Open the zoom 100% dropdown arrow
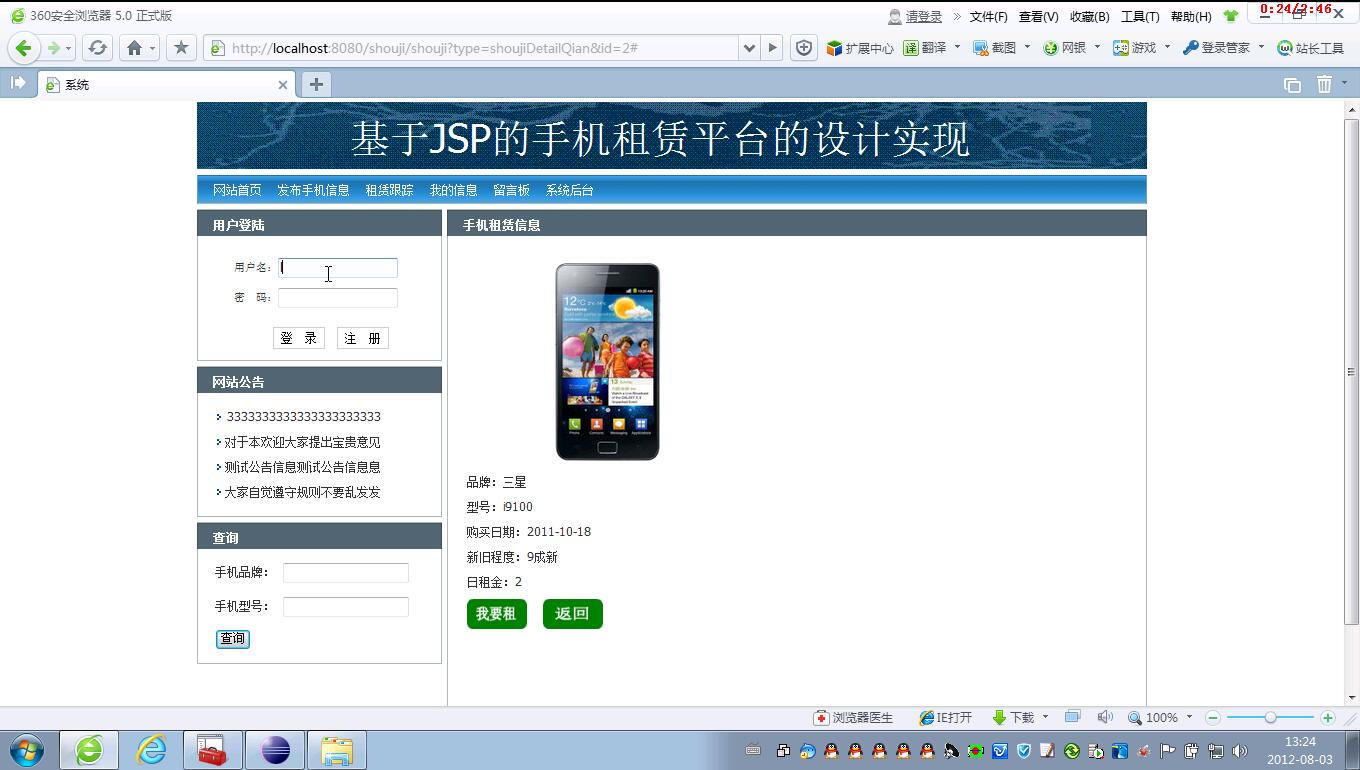Screen dimensions: 1360x770 pyautogui.click(x=1189, y=717)
